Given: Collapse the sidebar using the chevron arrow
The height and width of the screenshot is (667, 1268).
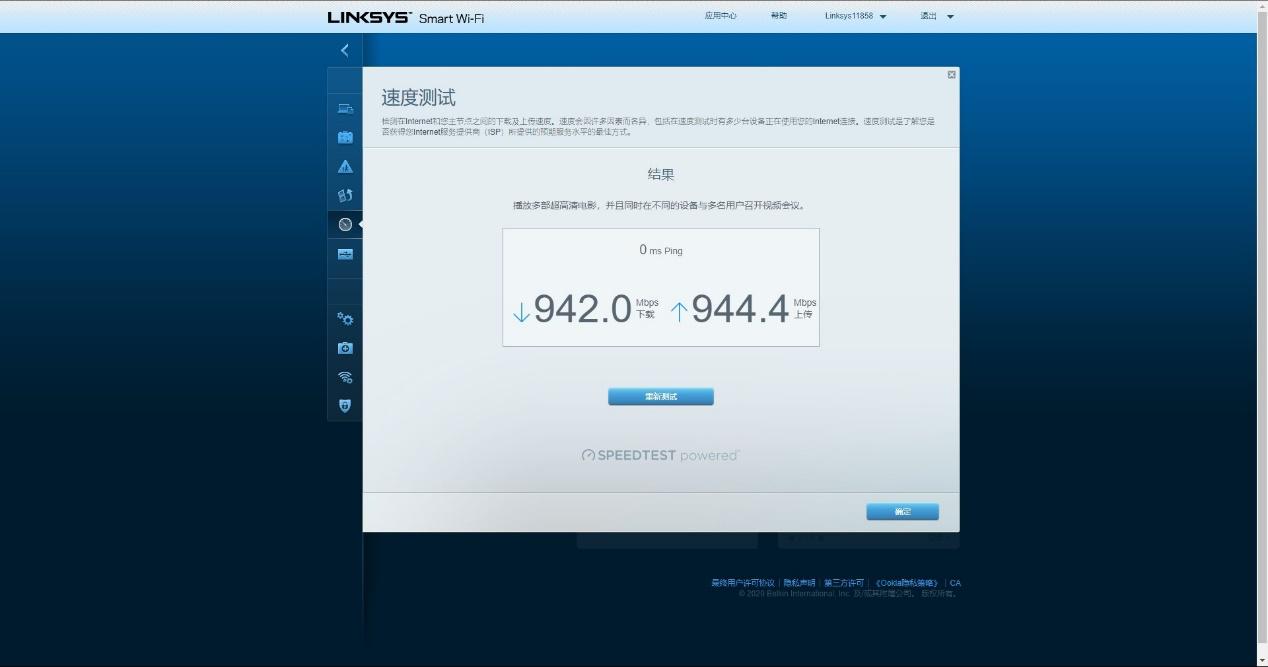Looking at the screenshot, I should click(x=345, y=50).
